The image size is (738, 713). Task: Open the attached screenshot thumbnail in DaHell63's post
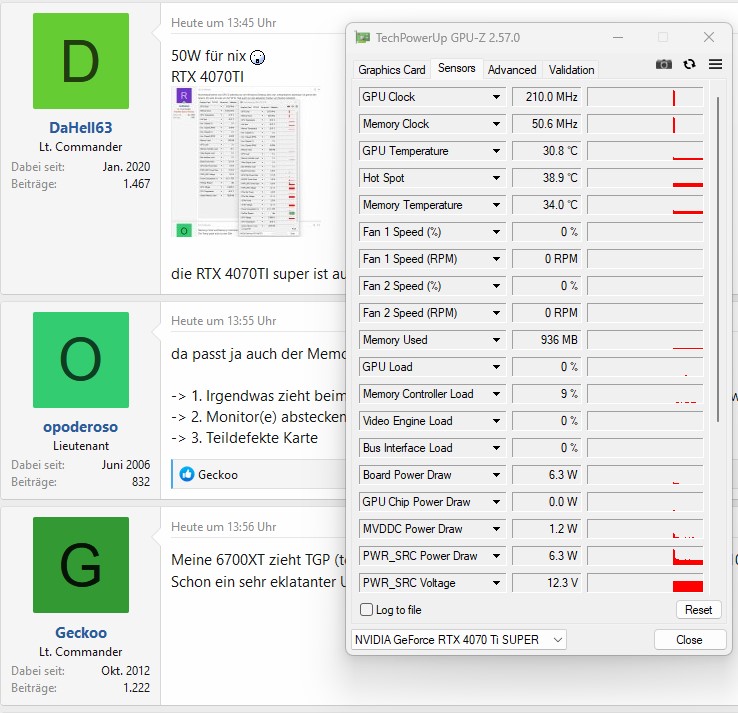tap(246, 162)
